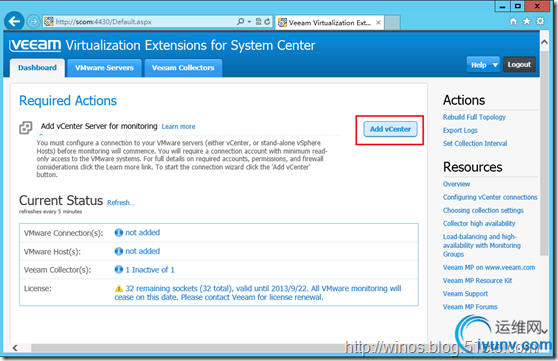Image resolution: width=558 pixels, height=361 pixels.
Task: Open Choosing collection settings link
Action: pyautogui.click(x=483, y=210)
